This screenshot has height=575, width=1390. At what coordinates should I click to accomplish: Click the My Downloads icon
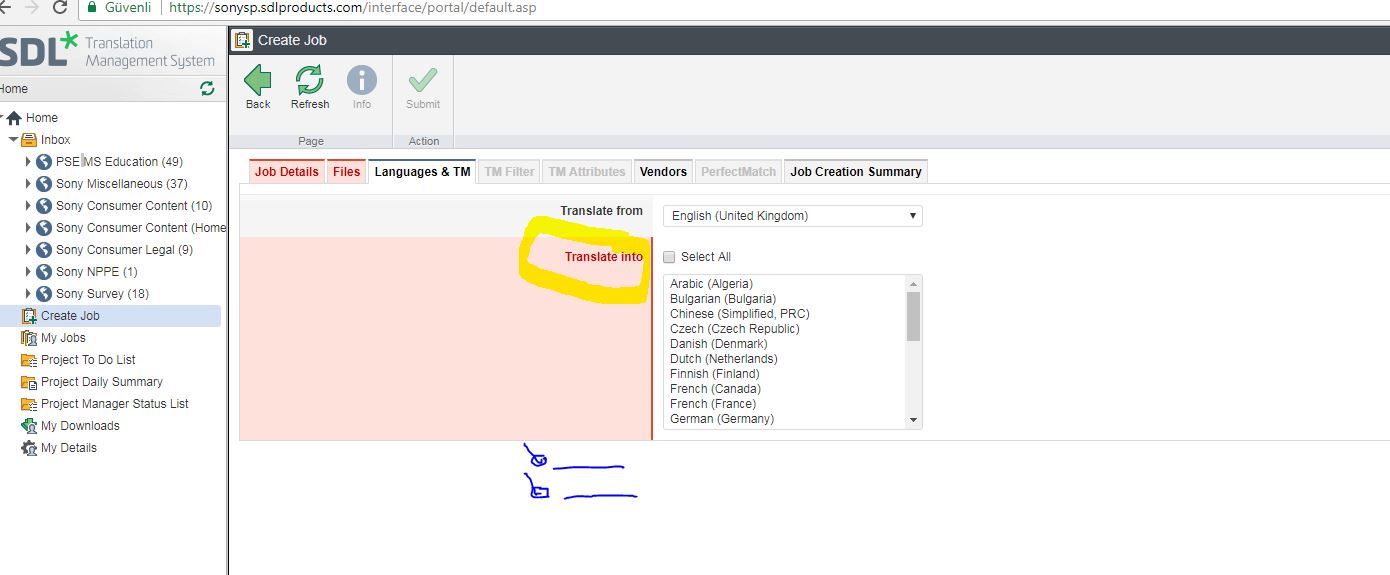pos(29,426)
